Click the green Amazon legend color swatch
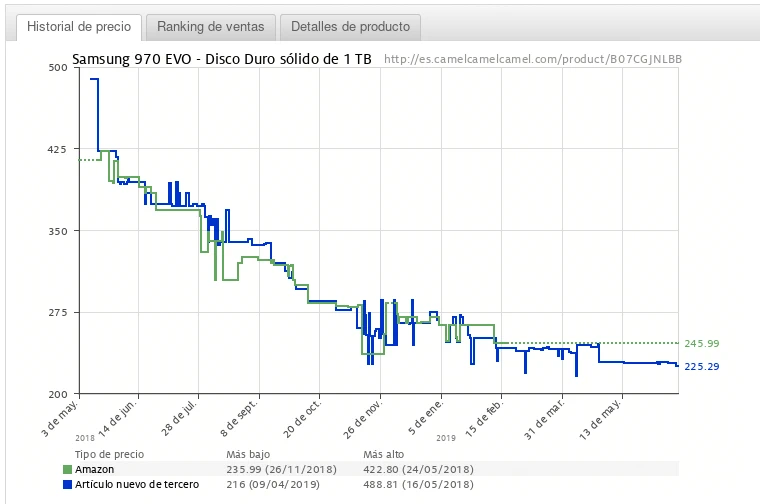 pyautogui.click(x=67, y=469)
